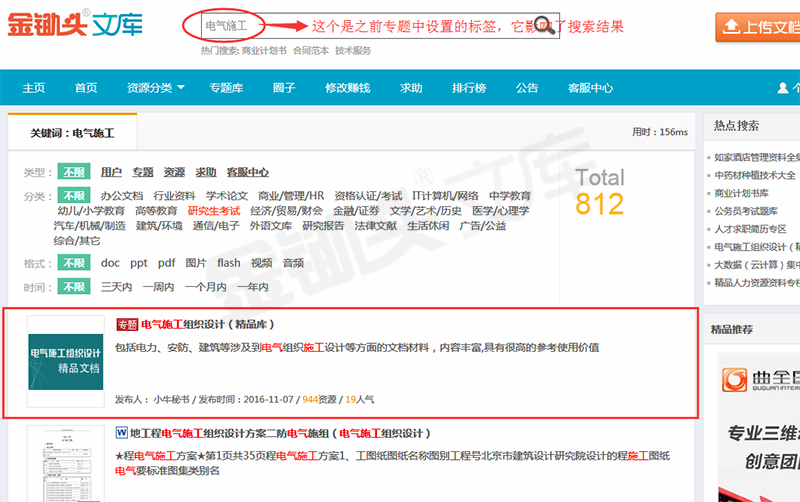The image size is (800, 502).
Task: Click the 上传文档 upload button
Action: pos(758,27)
